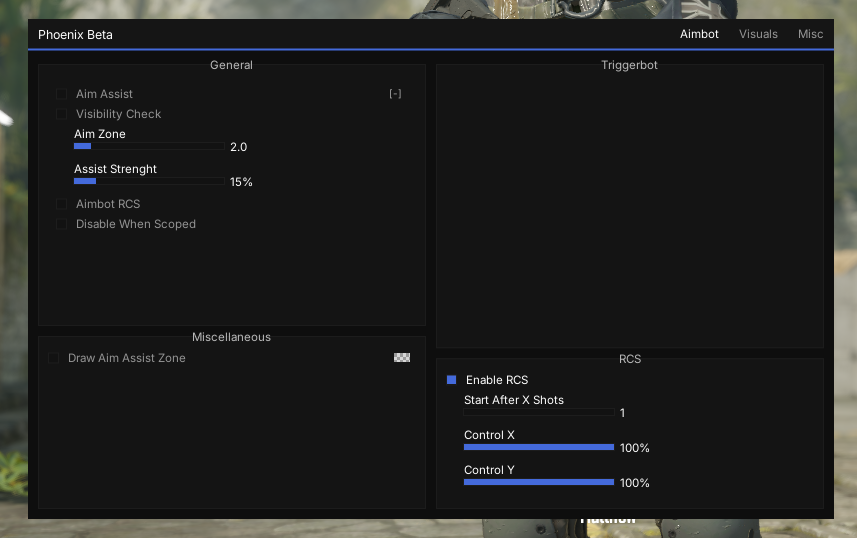Image resolution: width=857 pixels, height=538 pixels.
Task: Click the Miscellaneous section heading
Action: [231, 337]
